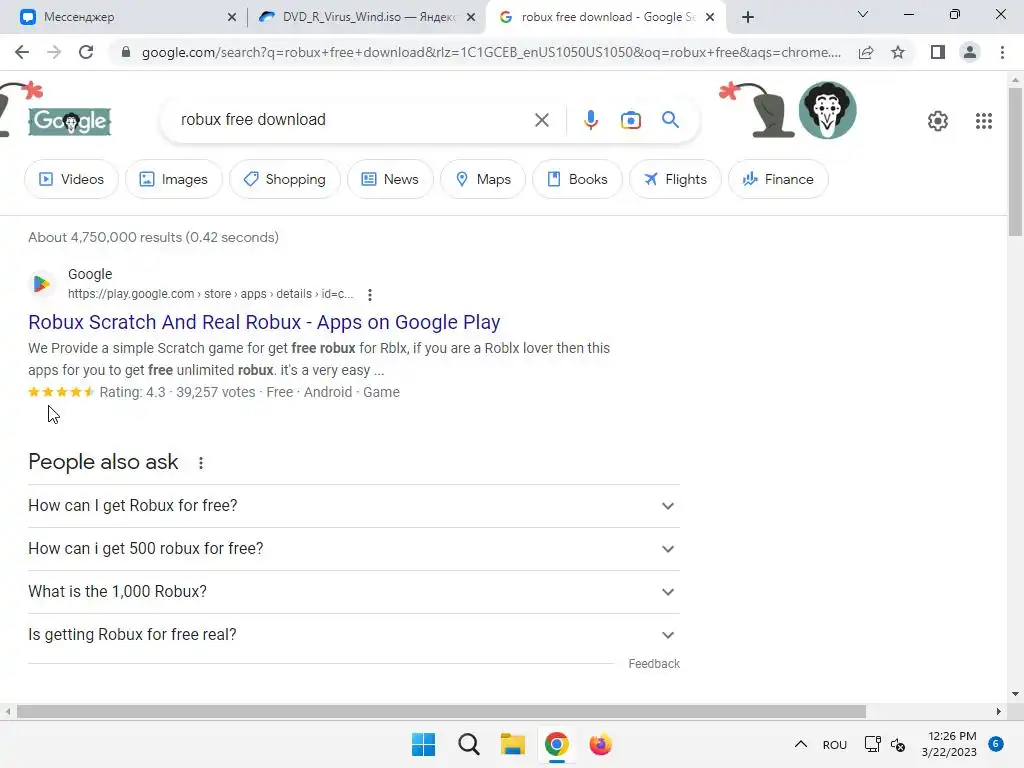Filter results by News

[390, 179]
